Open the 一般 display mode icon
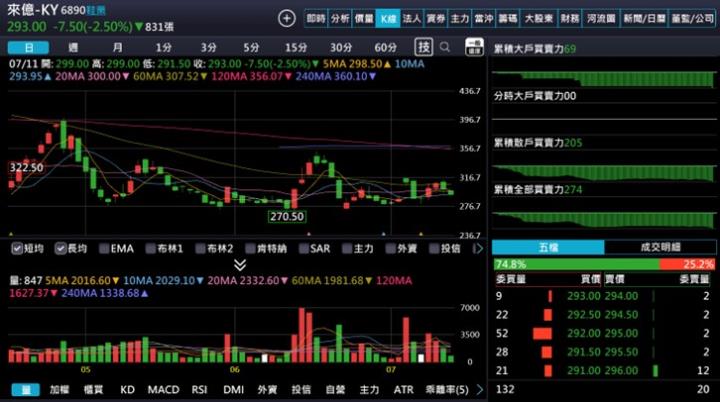The image size is (720, 402). [474, 47]
